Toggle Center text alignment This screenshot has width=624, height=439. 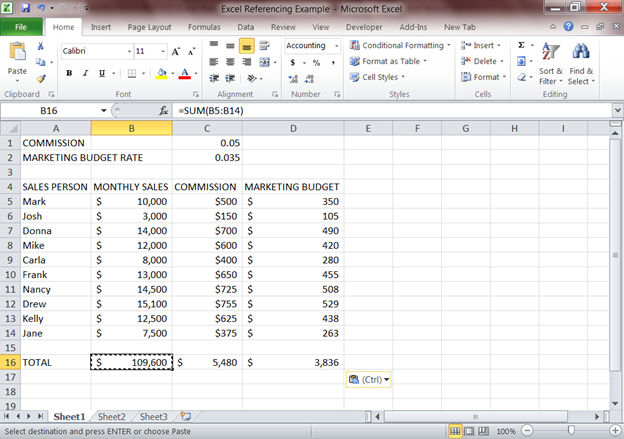click(x=230, y=62)
